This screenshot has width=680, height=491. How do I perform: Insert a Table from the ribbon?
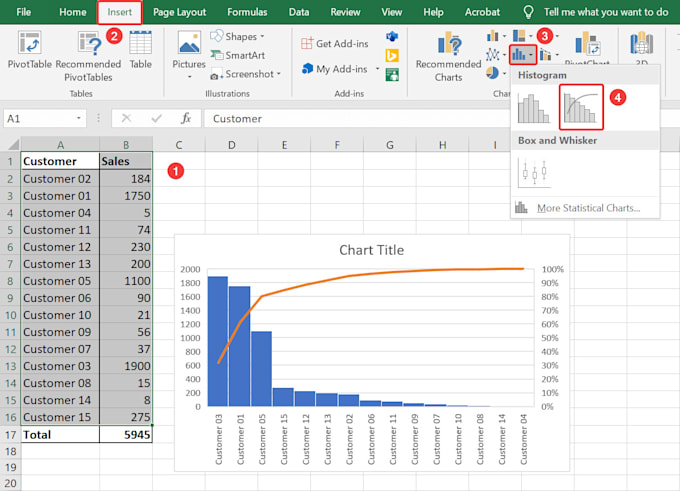tap(140, 46)
